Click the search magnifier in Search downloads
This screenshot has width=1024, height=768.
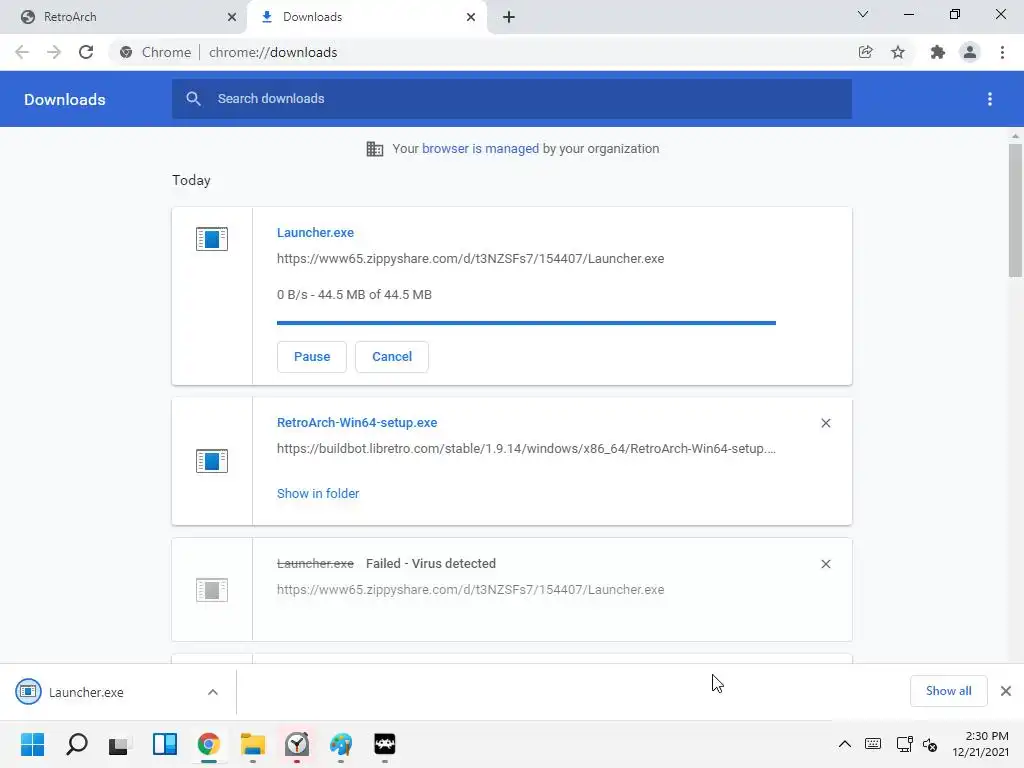coord(193,99)
